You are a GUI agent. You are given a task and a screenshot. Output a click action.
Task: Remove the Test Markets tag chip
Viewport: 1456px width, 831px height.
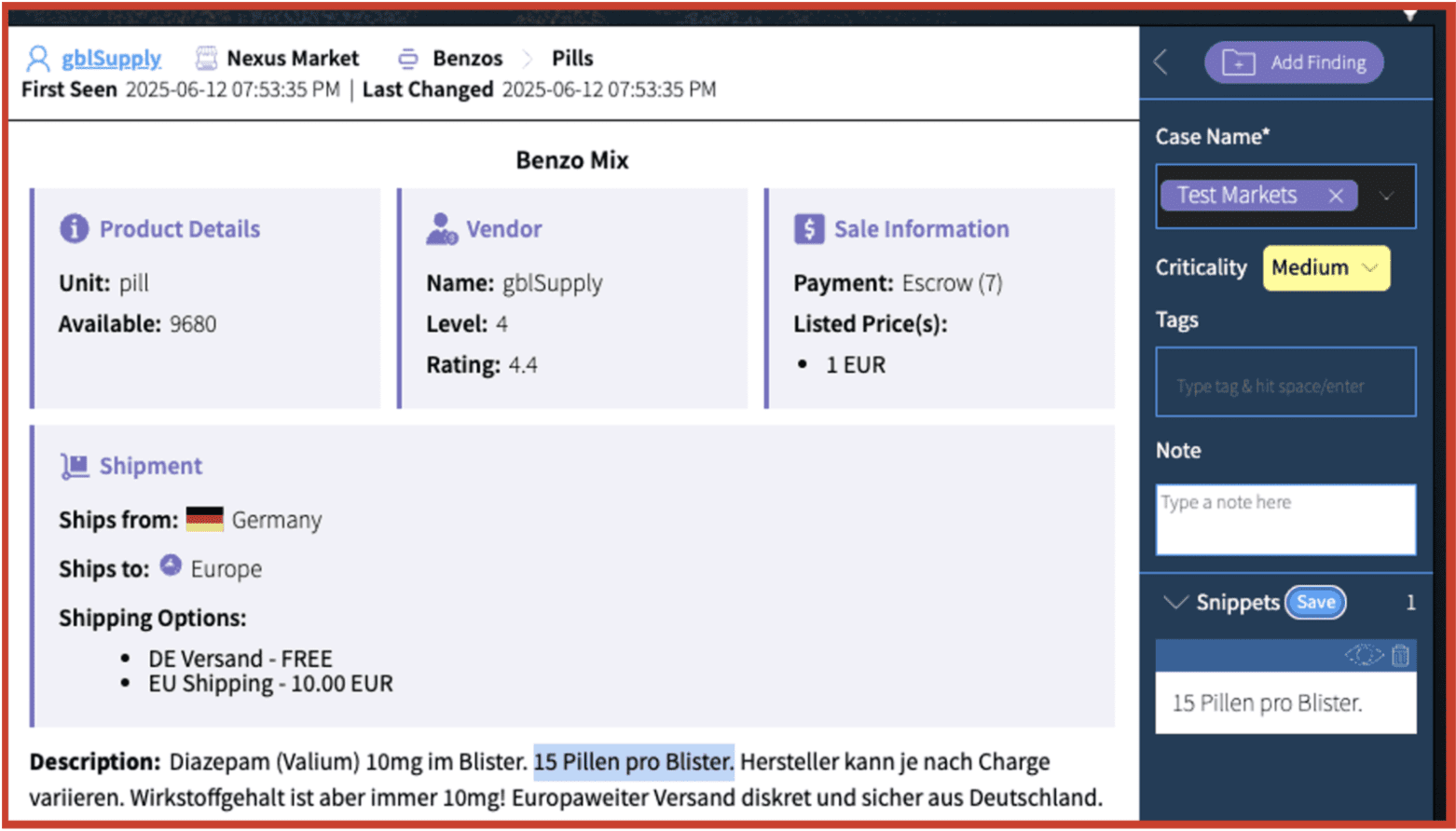(x=1336, y=196)
